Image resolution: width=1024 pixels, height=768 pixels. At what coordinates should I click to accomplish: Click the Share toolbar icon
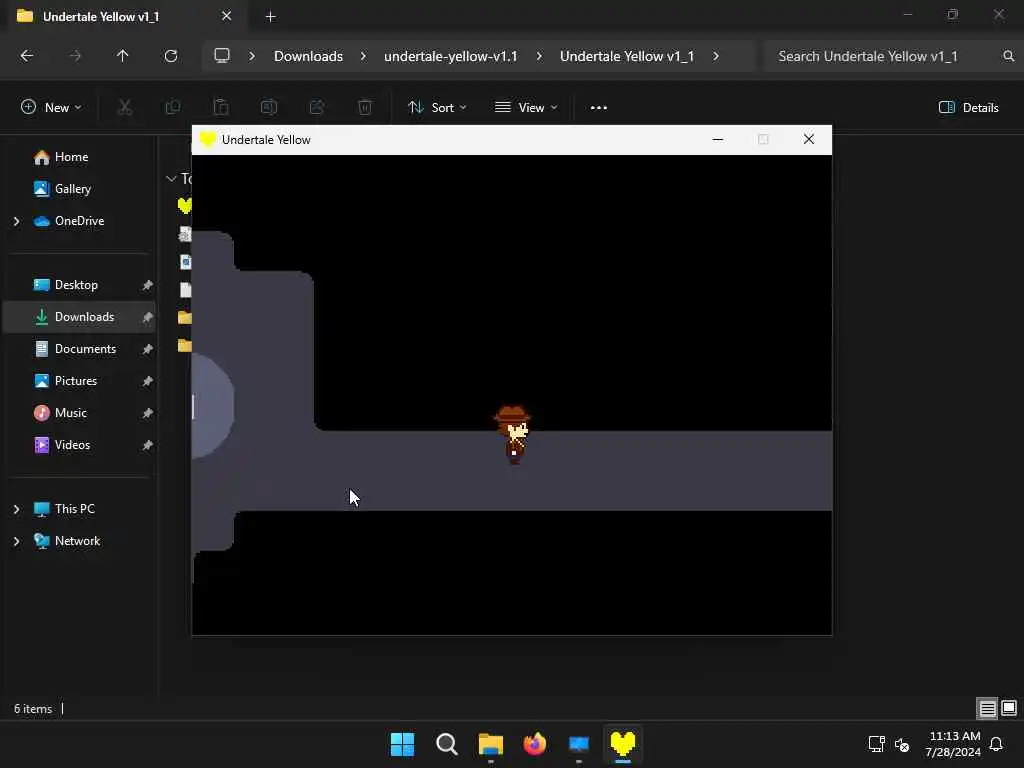click(317, 107)
